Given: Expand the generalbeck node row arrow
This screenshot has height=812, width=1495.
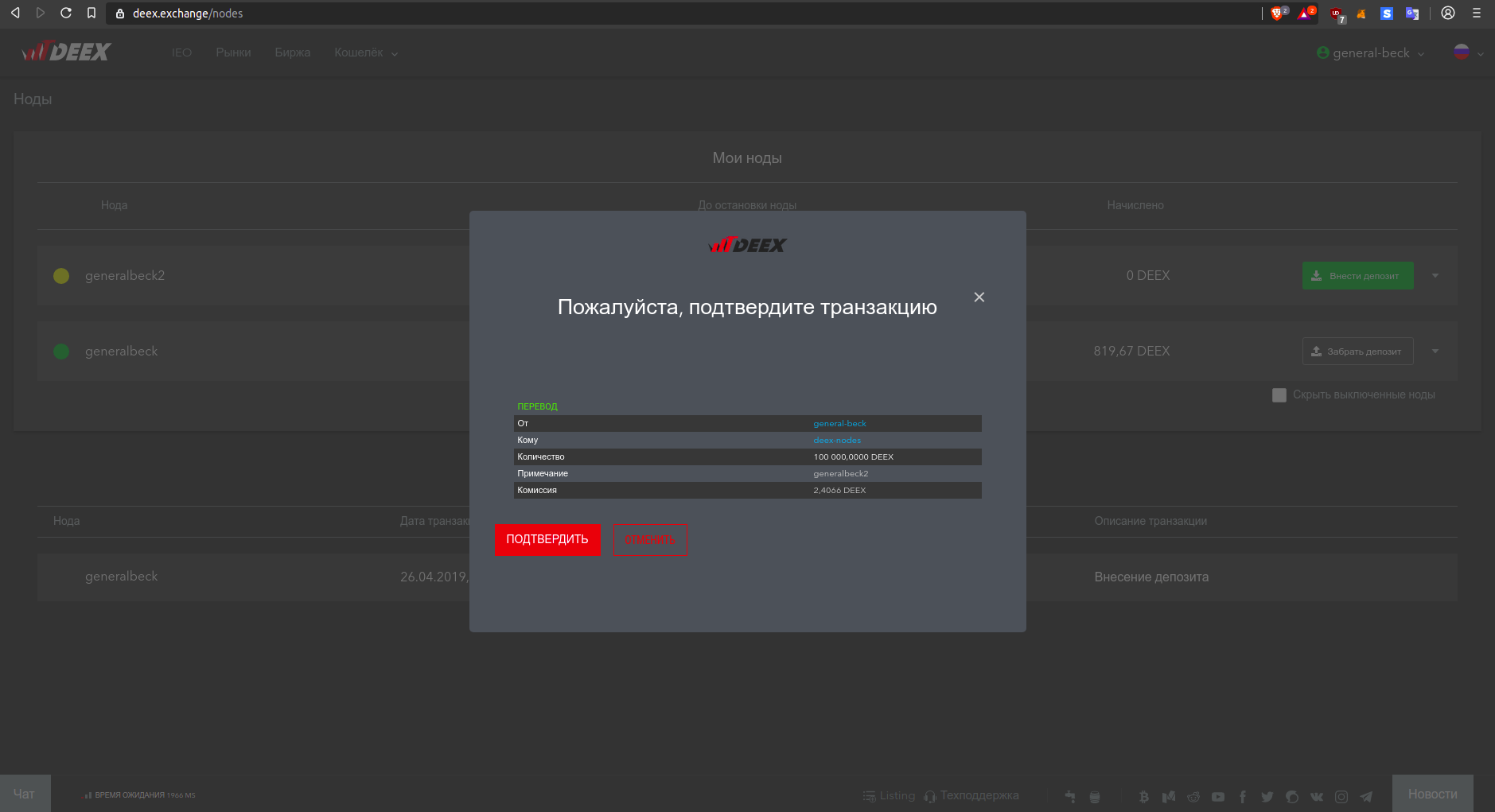Looking at the screenshot, I should coord(1435,352).
